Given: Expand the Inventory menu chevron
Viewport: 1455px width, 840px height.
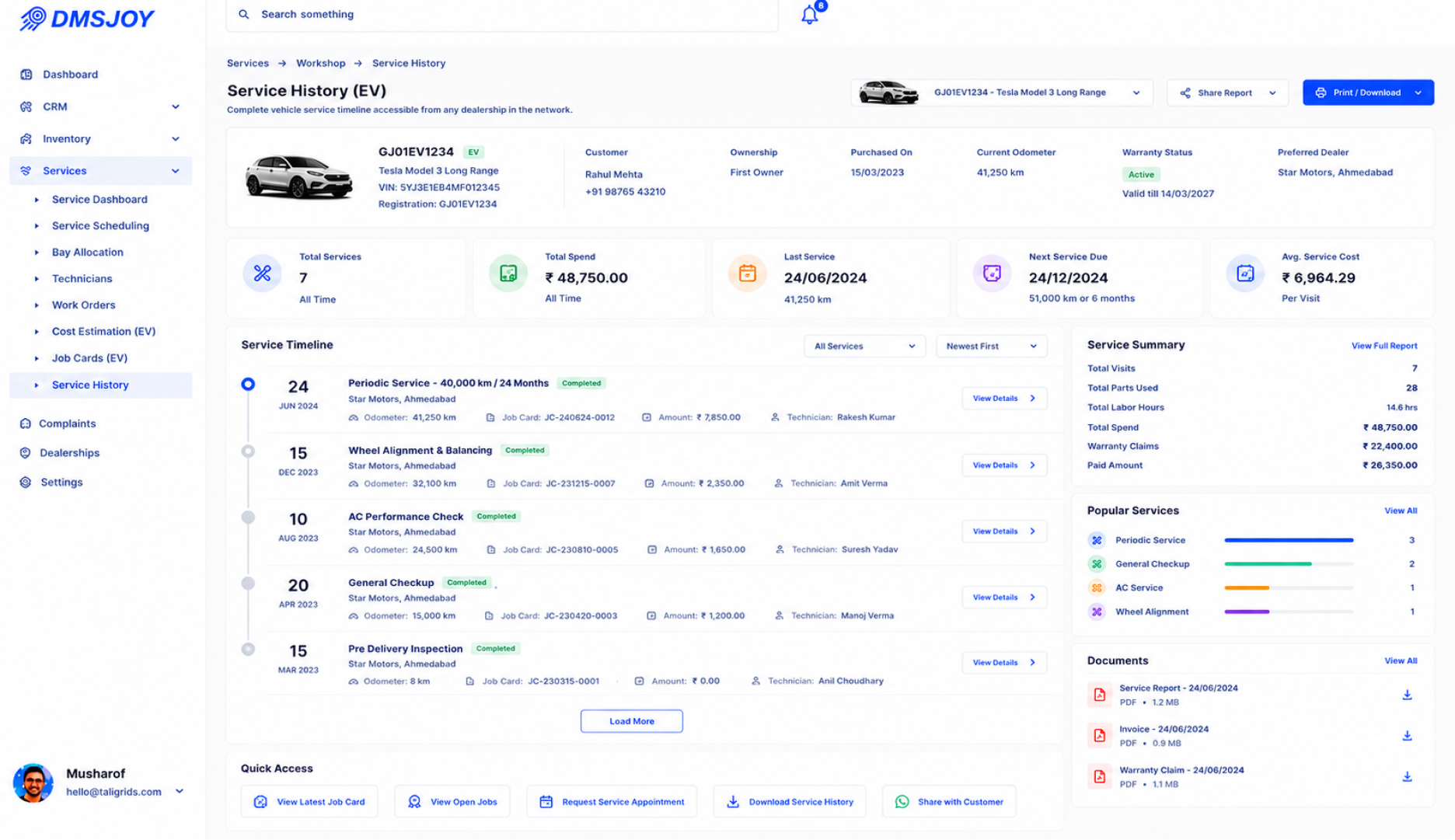Looking at the screenshot, I should (176, 139).
